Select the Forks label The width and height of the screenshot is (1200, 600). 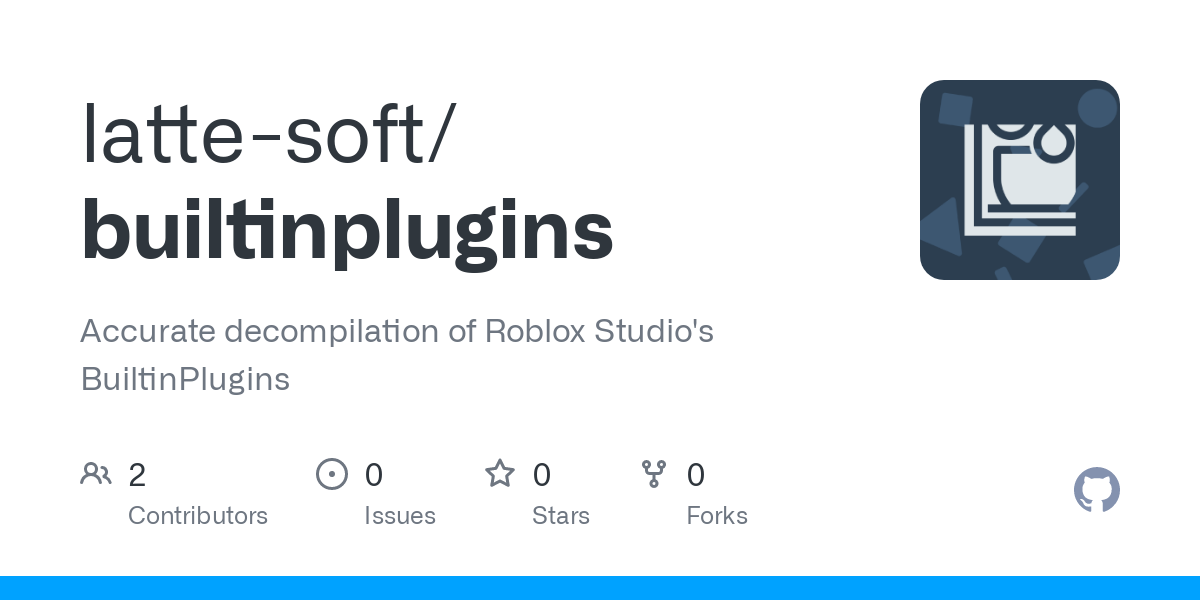(717, 516)
